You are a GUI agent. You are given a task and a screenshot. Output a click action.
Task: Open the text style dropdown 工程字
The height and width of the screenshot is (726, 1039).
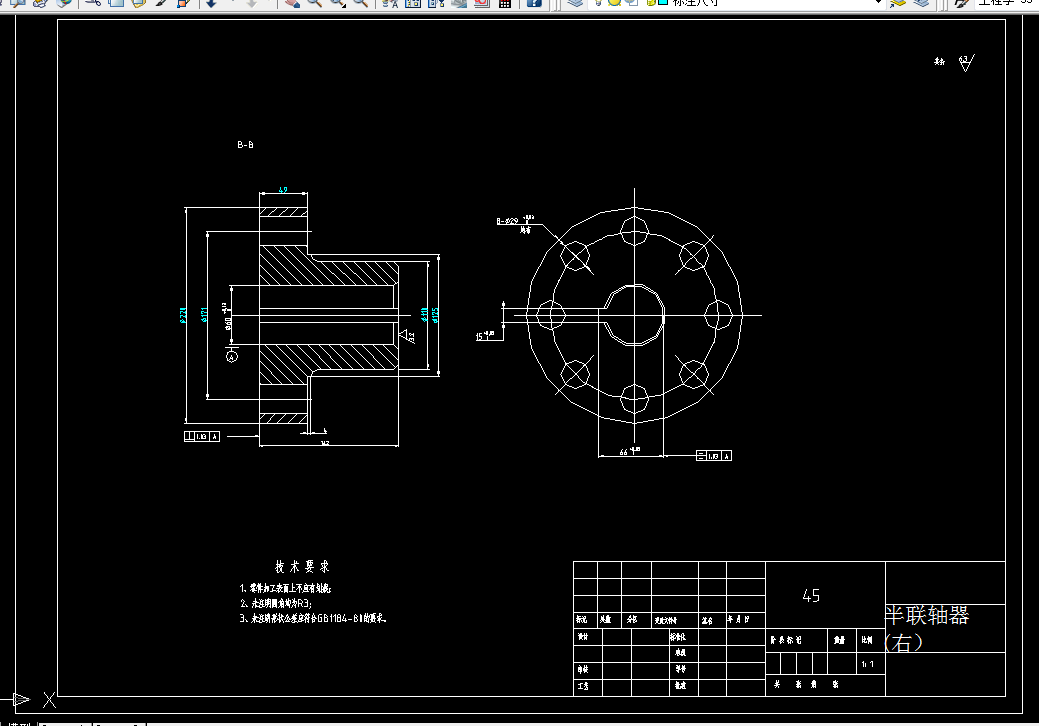1007,3
